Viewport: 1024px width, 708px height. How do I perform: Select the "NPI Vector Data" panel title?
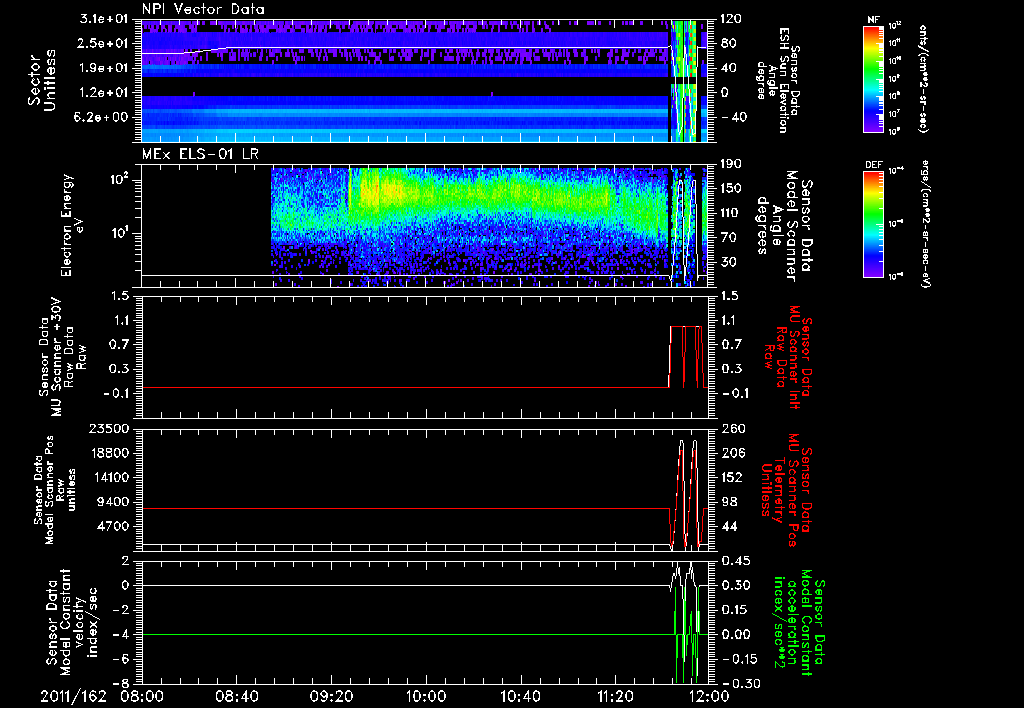(204, 9)
